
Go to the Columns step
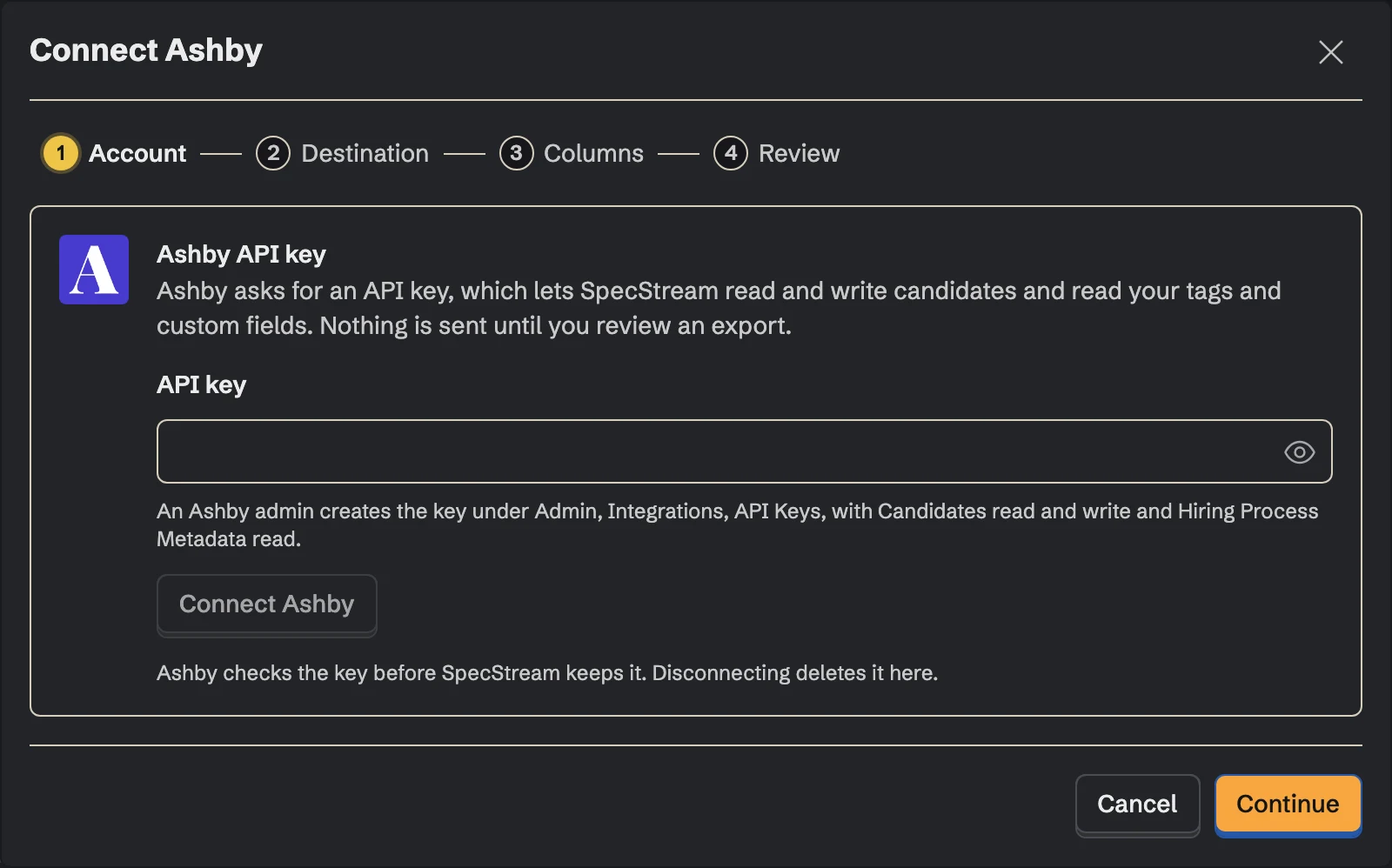tap(572, 153)
